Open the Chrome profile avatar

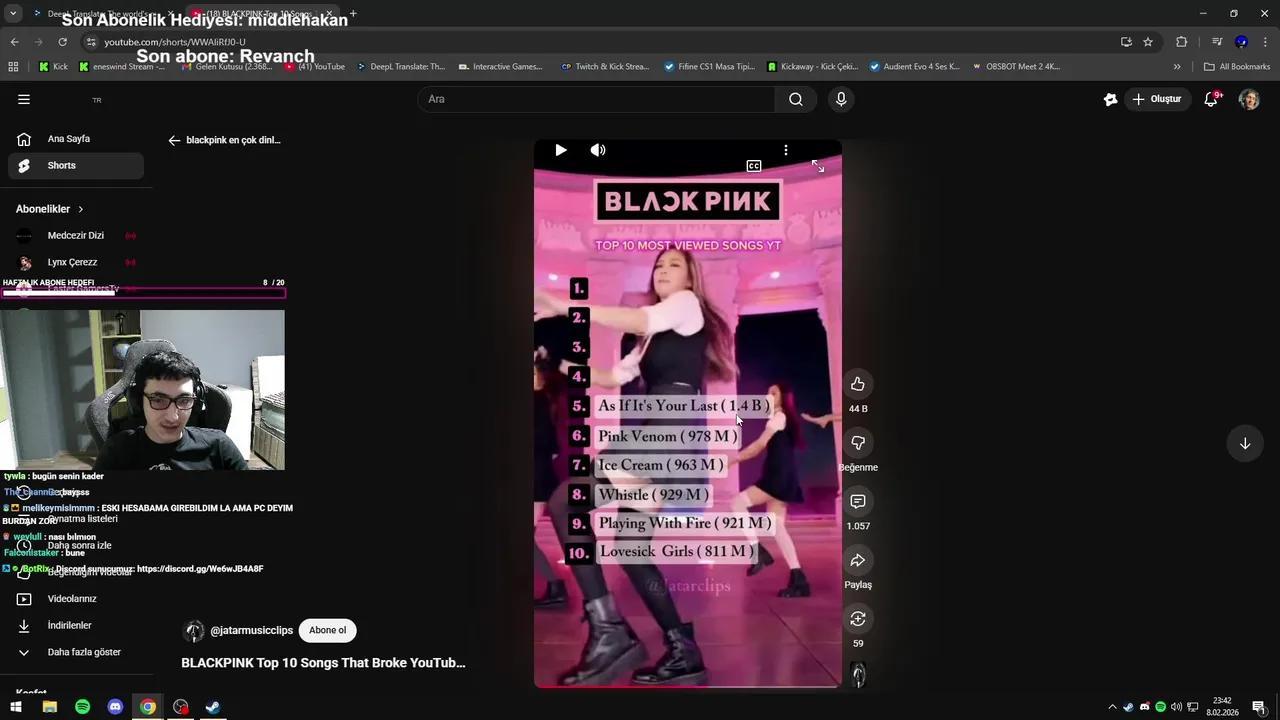(1241, 42)
